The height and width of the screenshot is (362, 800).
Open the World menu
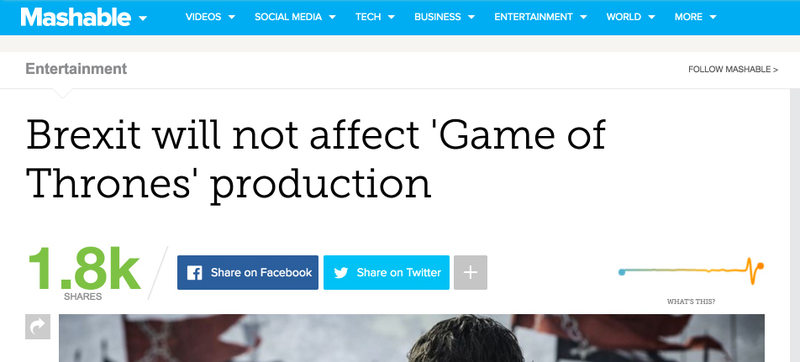tap(623, 17)
